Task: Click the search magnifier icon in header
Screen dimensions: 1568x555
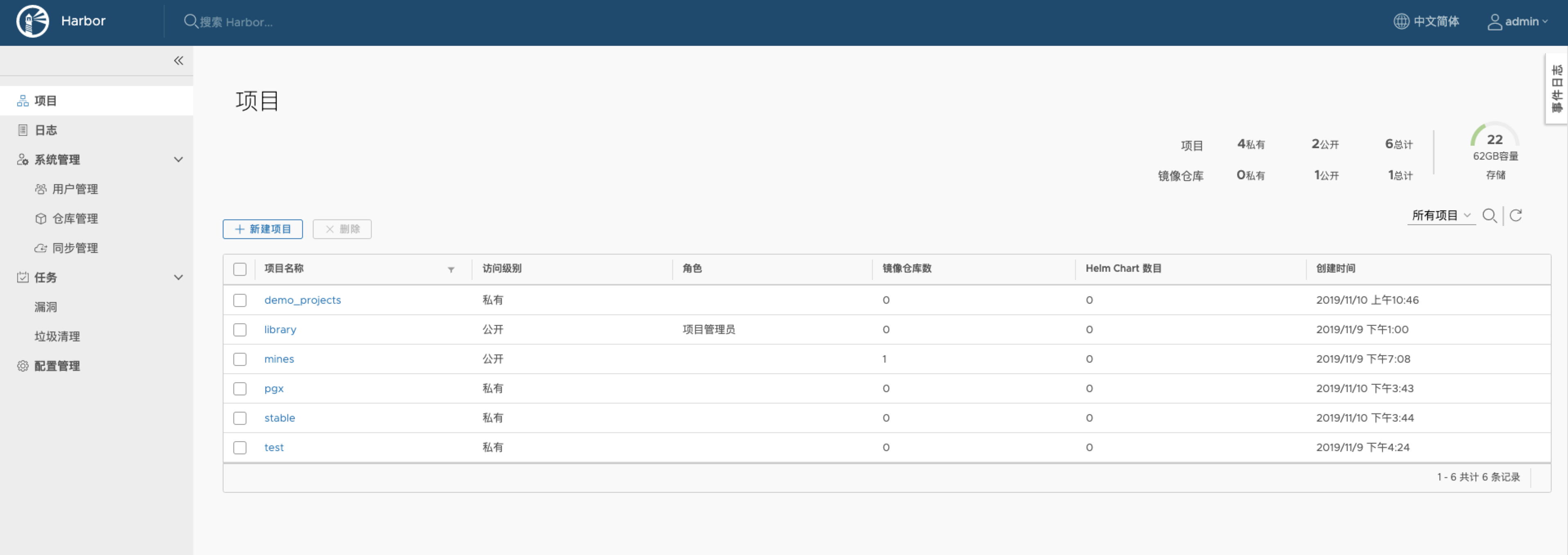Action: (x=190, y=21)
